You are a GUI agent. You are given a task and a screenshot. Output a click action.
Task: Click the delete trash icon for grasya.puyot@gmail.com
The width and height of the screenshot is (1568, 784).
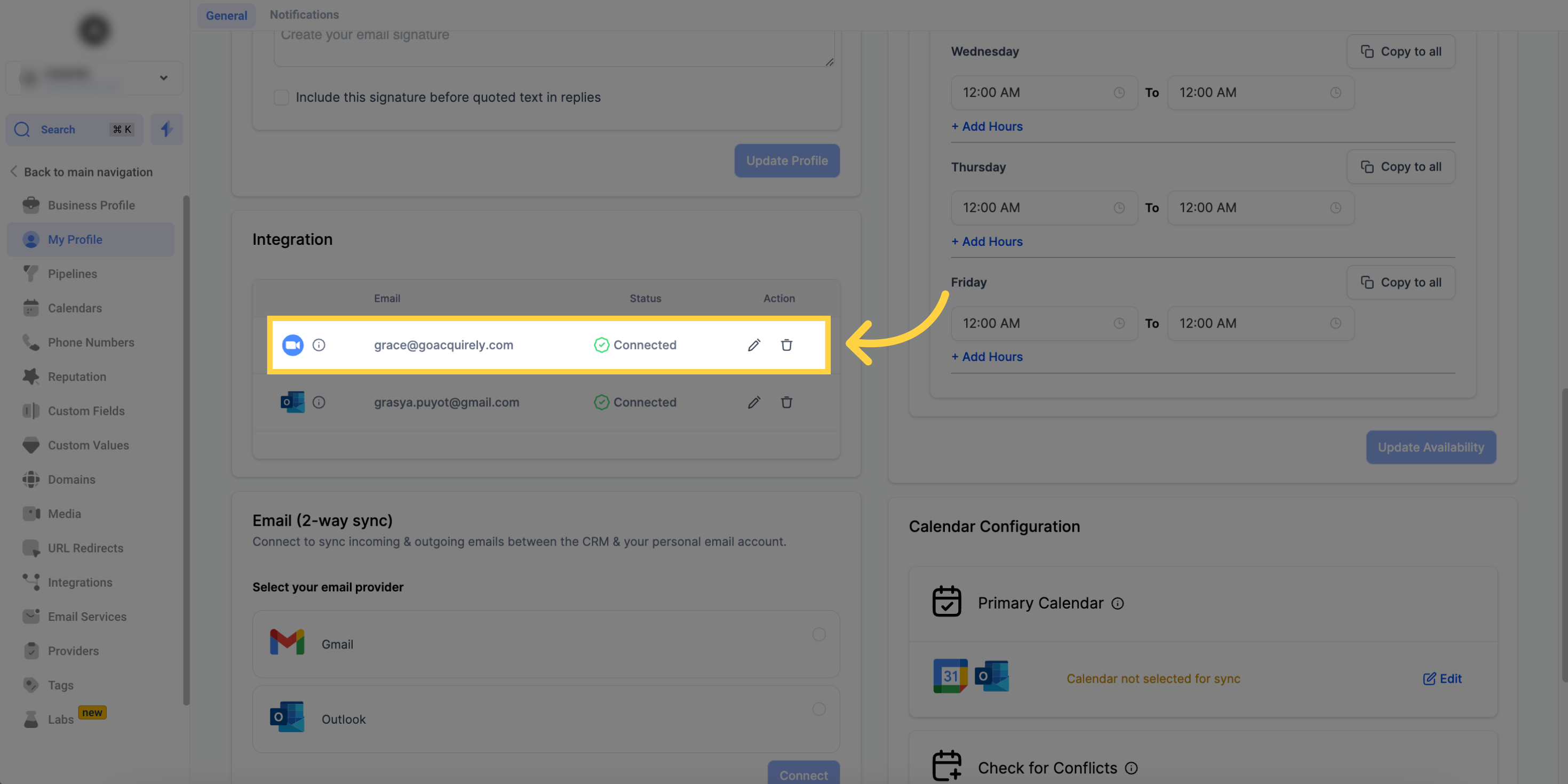tap(786, 402)
